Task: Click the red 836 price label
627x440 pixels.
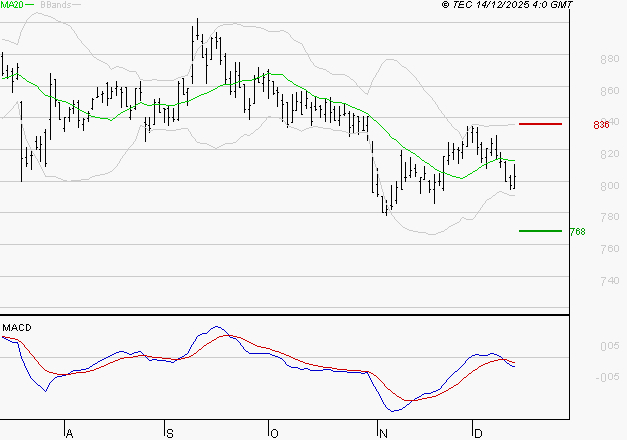Action: tap(601, 125)
